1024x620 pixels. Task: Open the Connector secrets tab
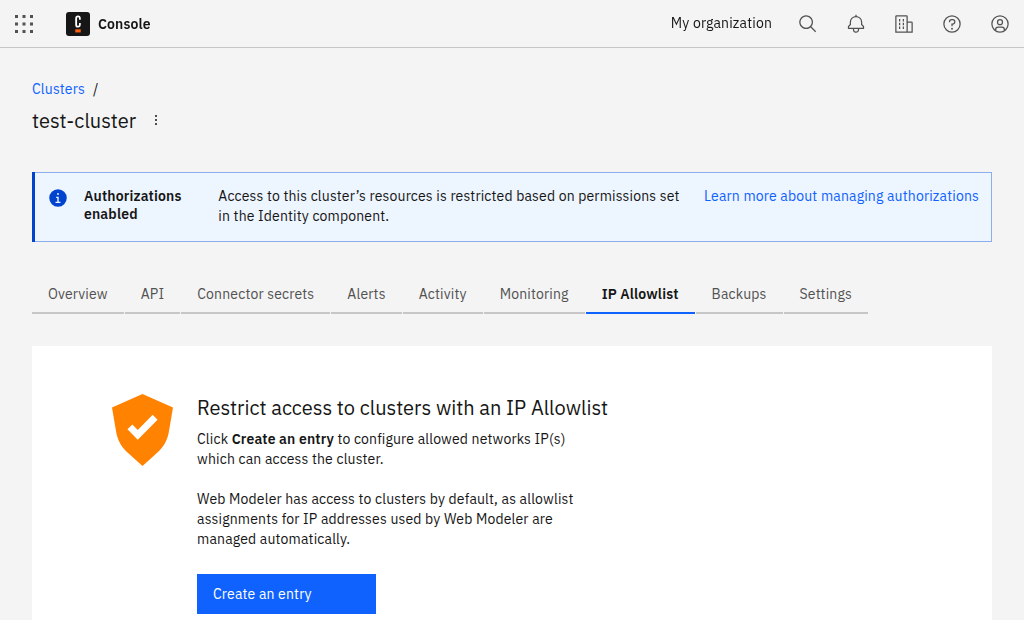(255, 294)
